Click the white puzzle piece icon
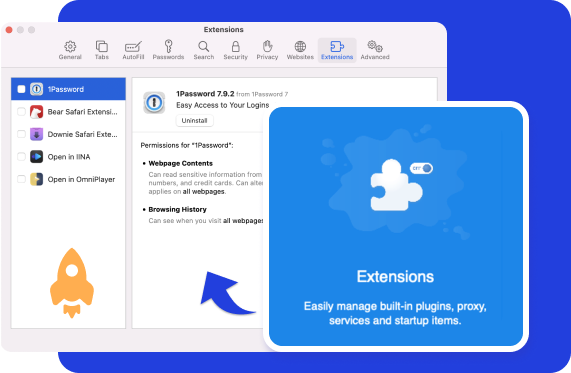571x373 pixels. 395,185
